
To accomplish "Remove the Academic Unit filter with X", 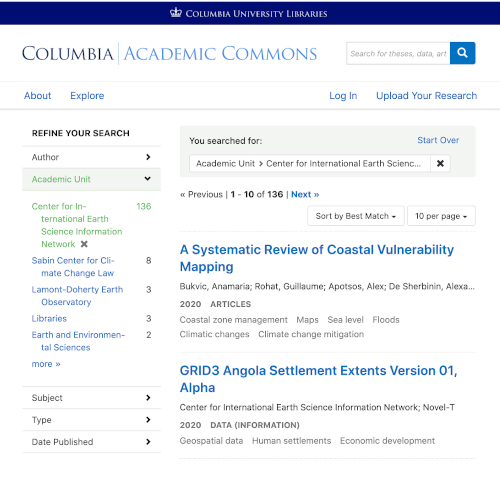I will (x=440, y=163).
